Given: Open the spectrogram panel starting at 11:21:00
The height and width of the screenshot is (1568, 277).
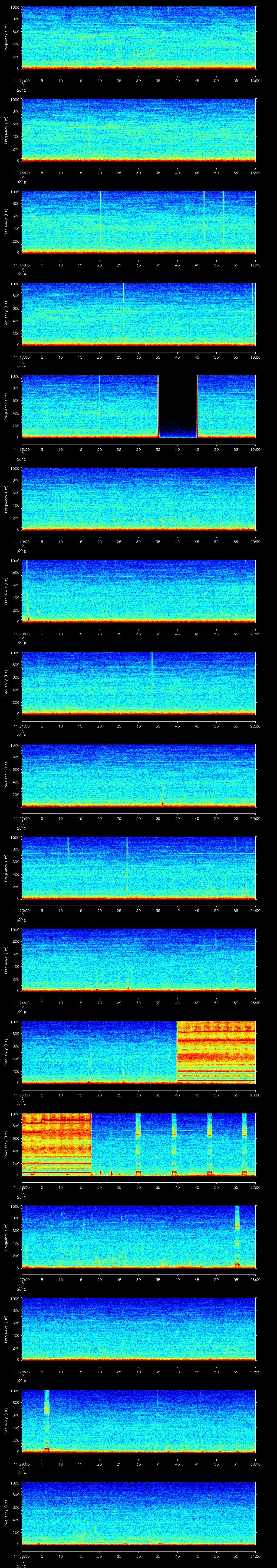Looking at the screenshot, I should (x=138, y=683).
